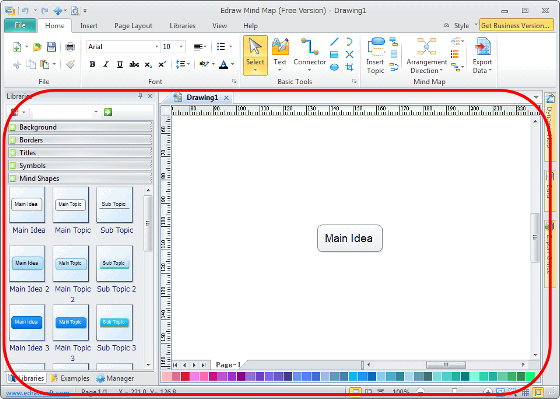Click the Copy icon
The height and width of the screenshot is (399, 560).
[31, 64]
